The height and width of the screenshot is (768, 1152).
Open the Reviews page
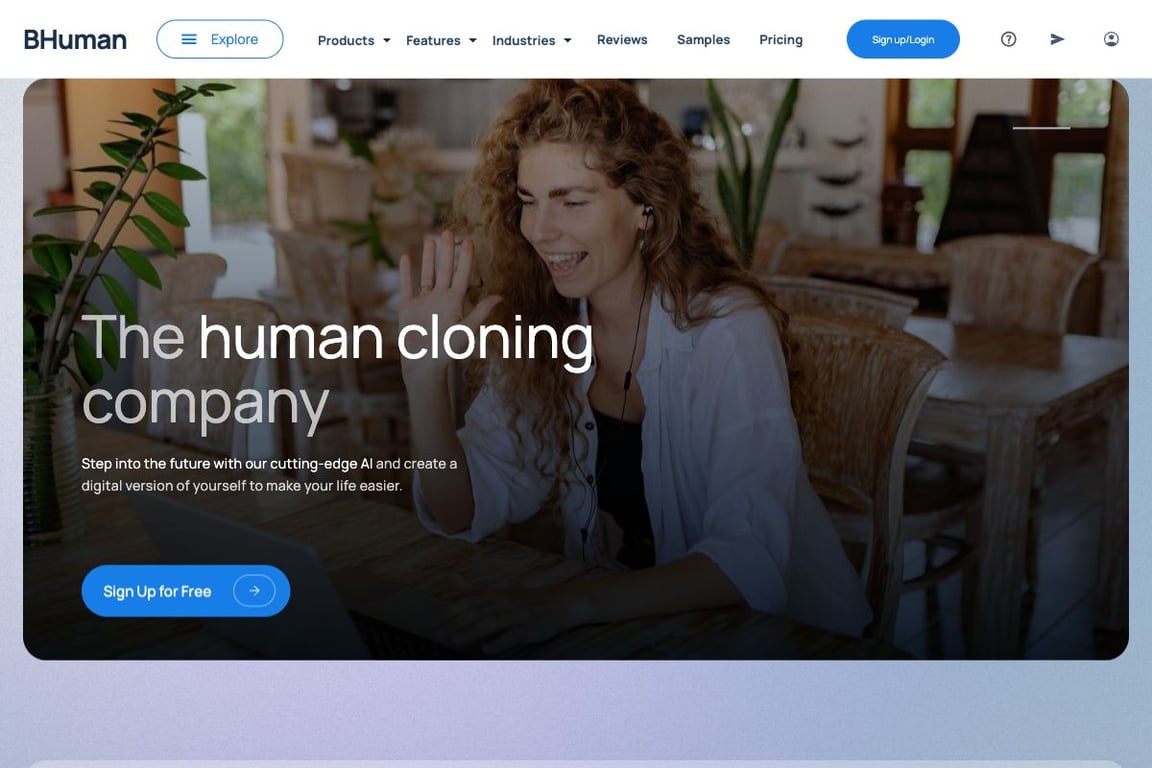point(622,40)
